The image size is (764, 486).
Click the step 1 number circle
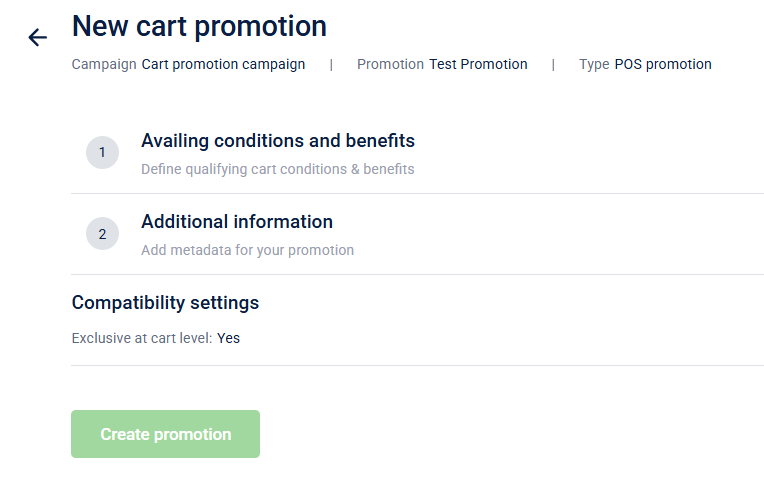[102, 152]
